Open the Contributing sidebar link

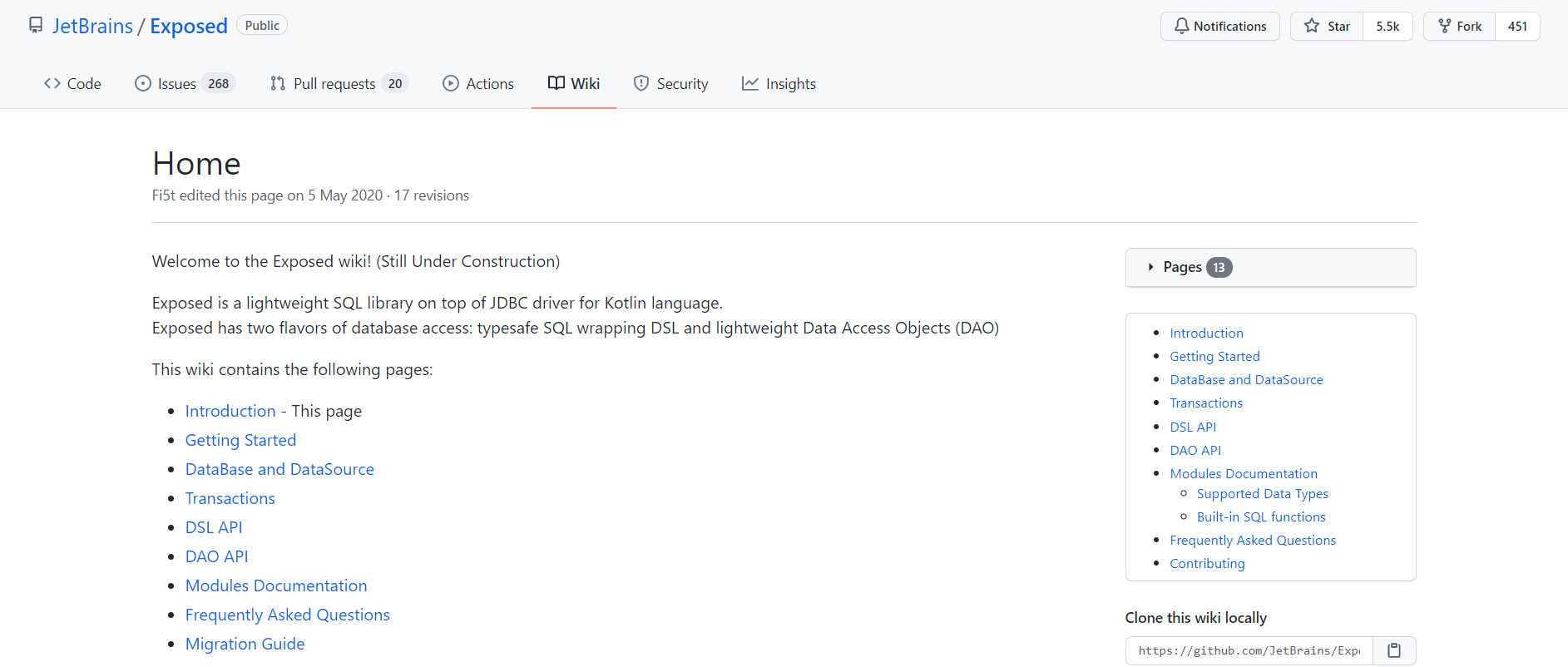pos(1207,563)
